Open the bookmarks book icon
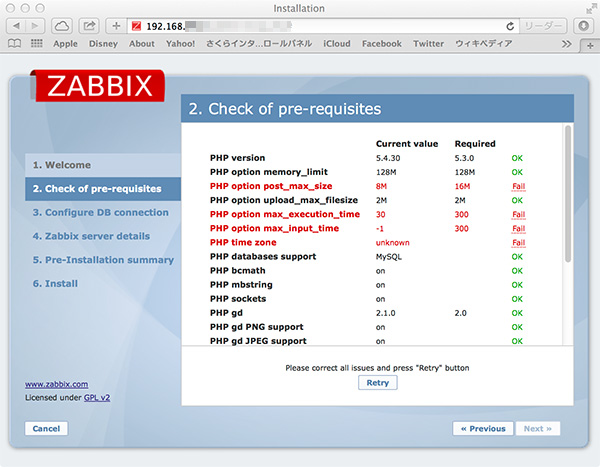This screenshot has height=467, width=600. tap(15, 44)
